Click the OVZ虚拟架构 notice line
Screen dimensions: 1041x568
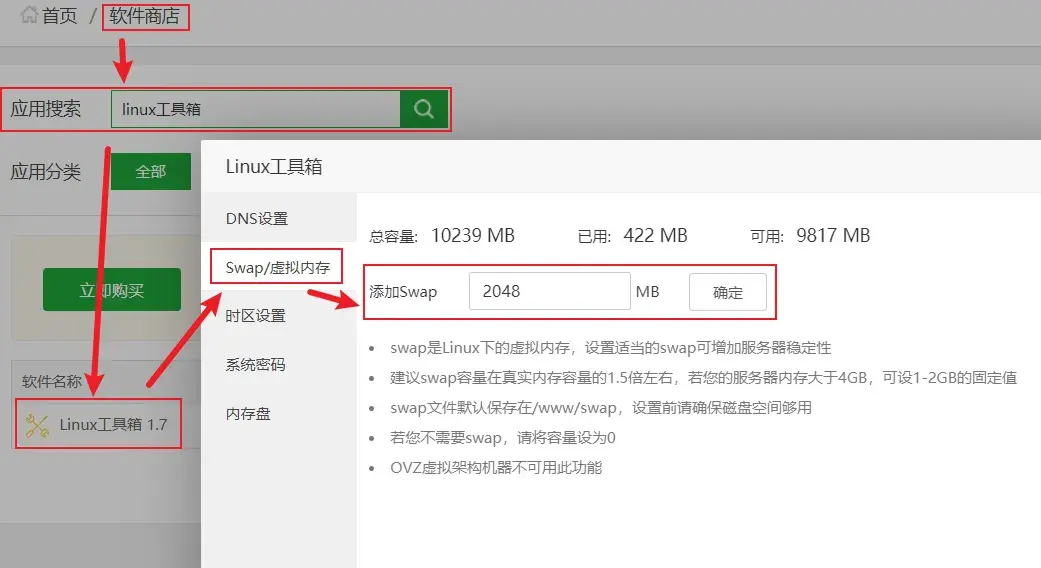[x=496, y=468]
